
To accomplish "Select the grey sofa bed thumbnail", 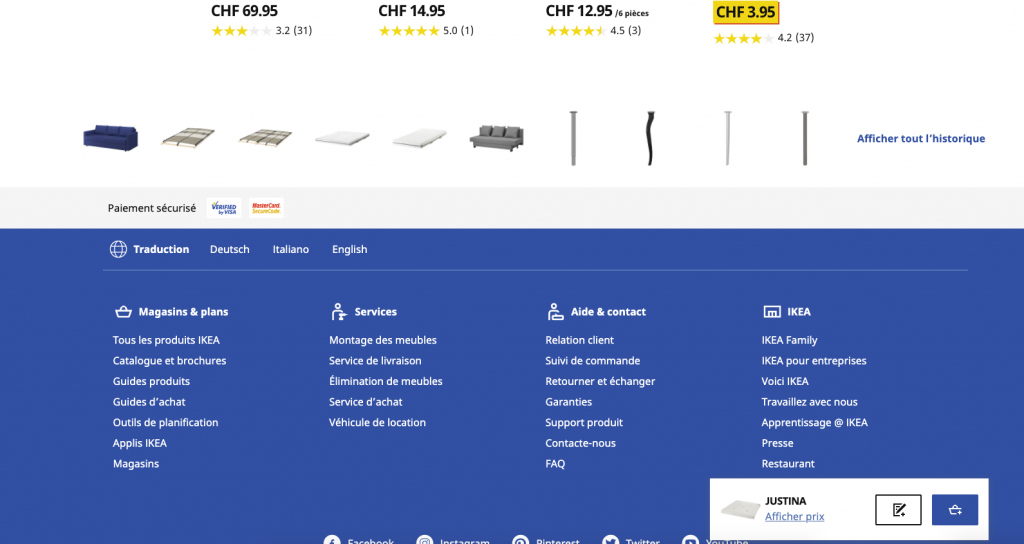I will (497, 138).
